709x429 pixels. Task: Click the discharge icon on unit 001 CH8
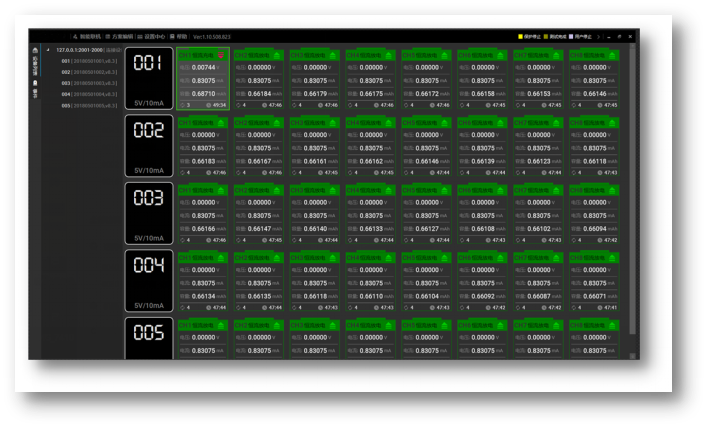click(612, 55)
